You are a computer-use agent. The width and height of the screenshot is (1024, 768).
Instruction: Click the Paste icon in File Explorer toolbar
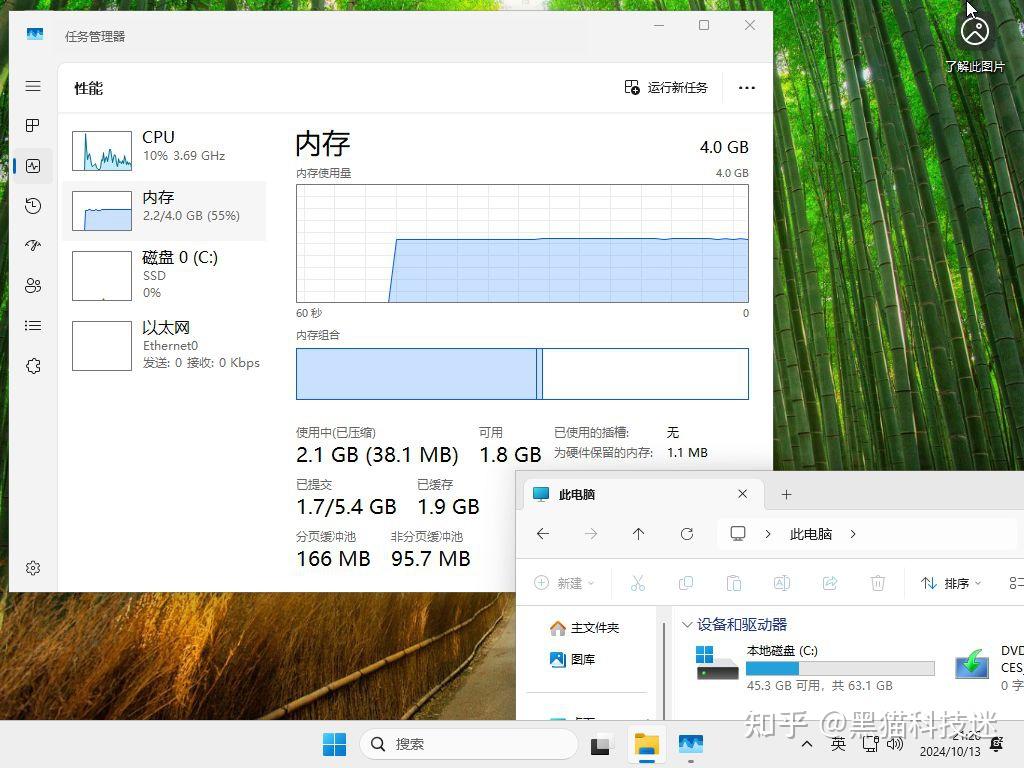pyautogui.click(x=734, y=583)
